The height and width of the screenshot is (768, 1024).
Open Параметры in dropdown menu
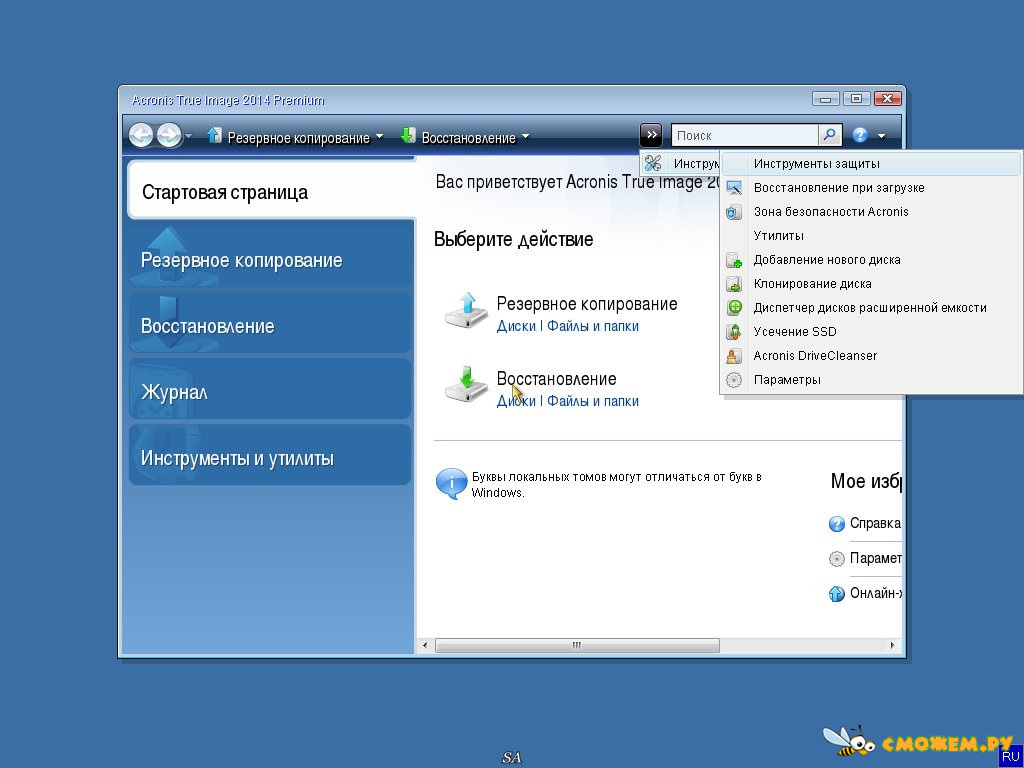(x=871, y=380)
